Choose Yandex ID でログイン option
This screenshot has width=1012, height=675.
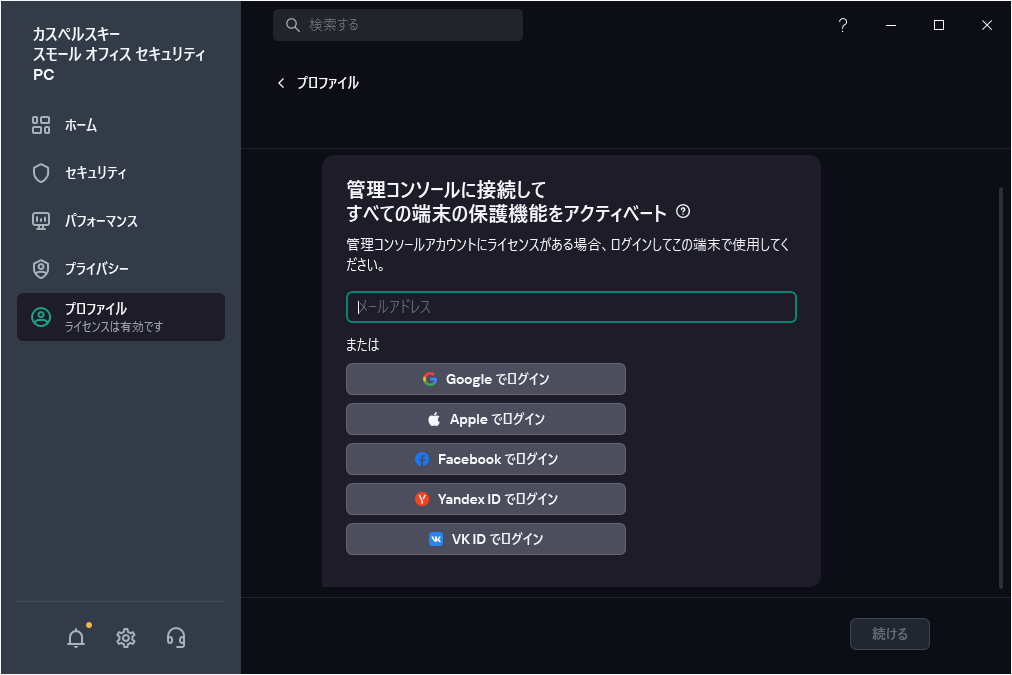[485, 498]
